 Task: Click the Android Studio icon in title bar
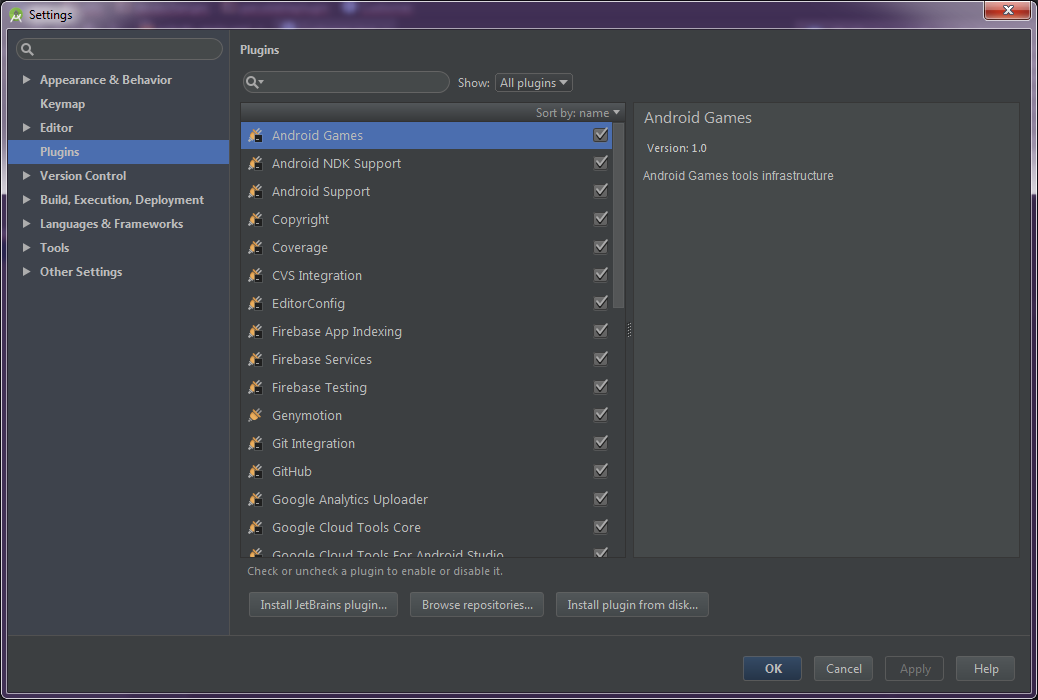[x=16, y=15]
